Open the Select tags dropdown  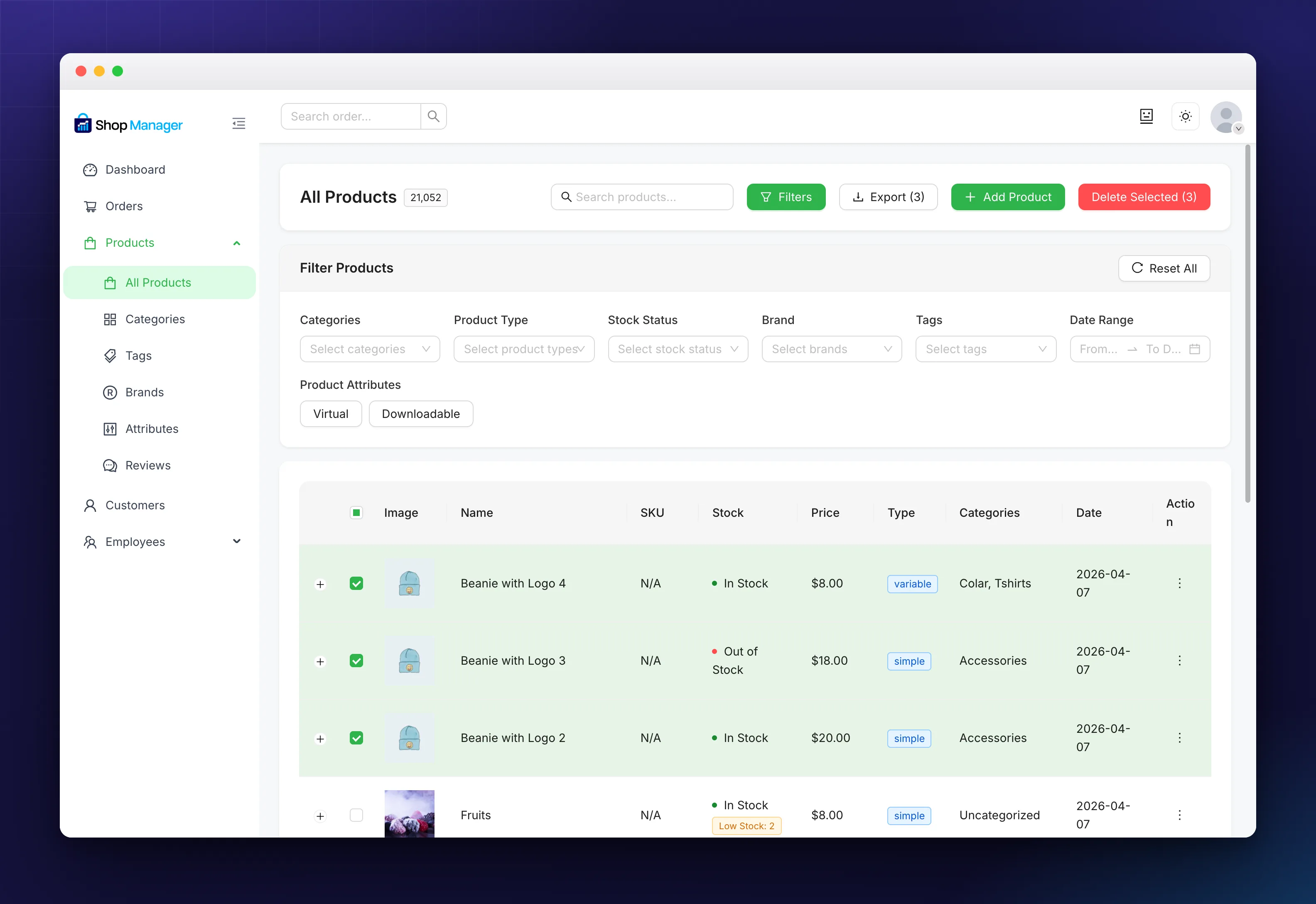click(986, 349)
